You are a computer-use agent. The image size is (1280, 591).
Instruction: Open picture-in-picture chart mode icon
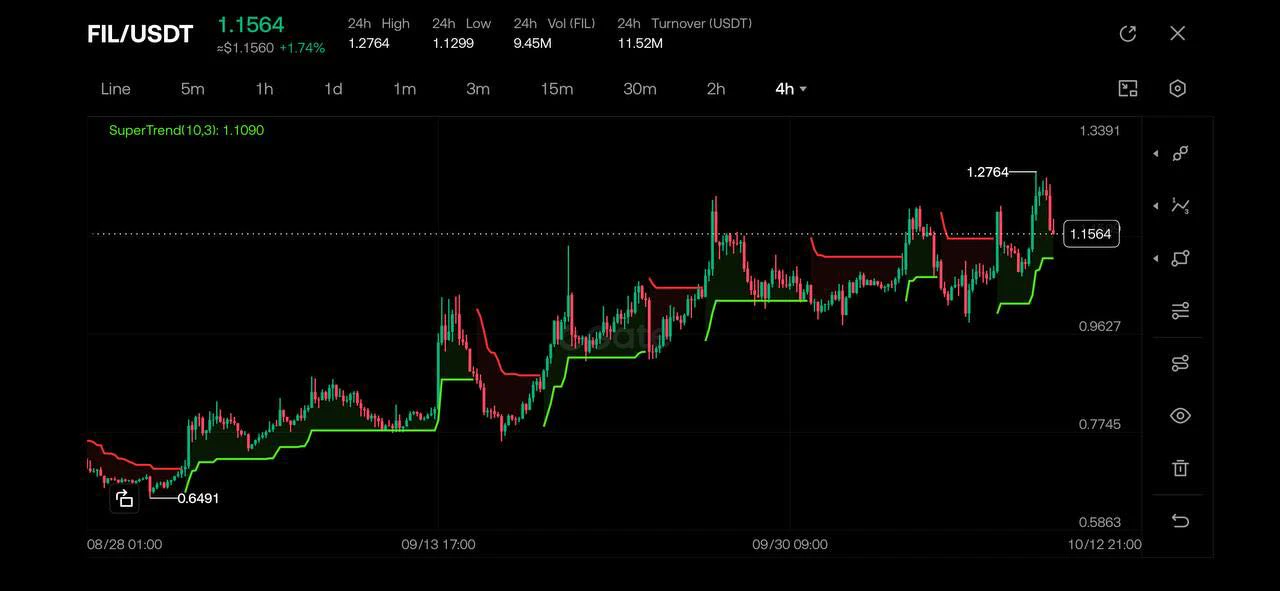[1128, 88]
